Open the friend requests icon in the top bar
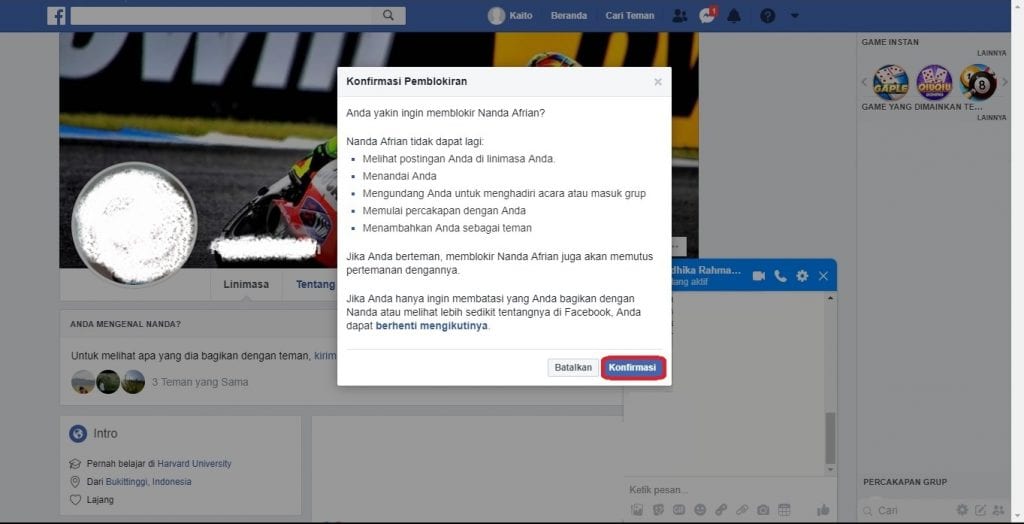Screen dimensions: 1024x524 680,16
